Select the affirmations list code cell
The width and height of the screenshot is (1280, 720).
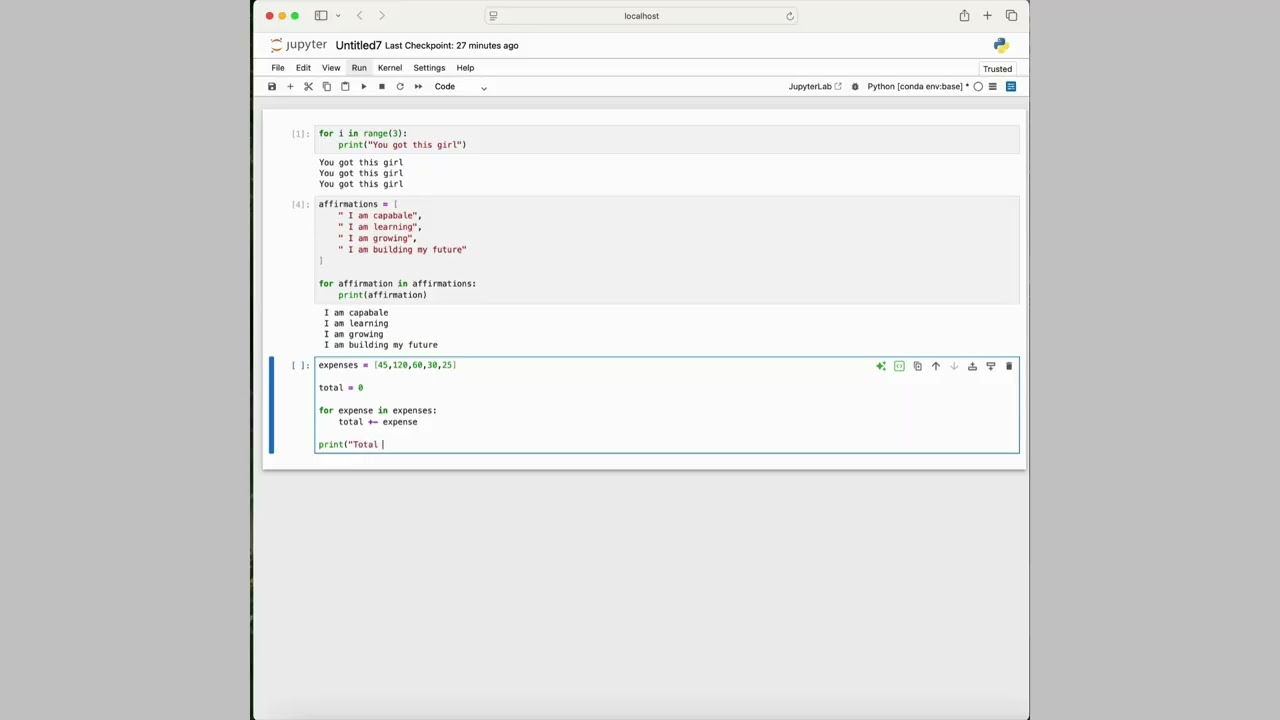667,250
